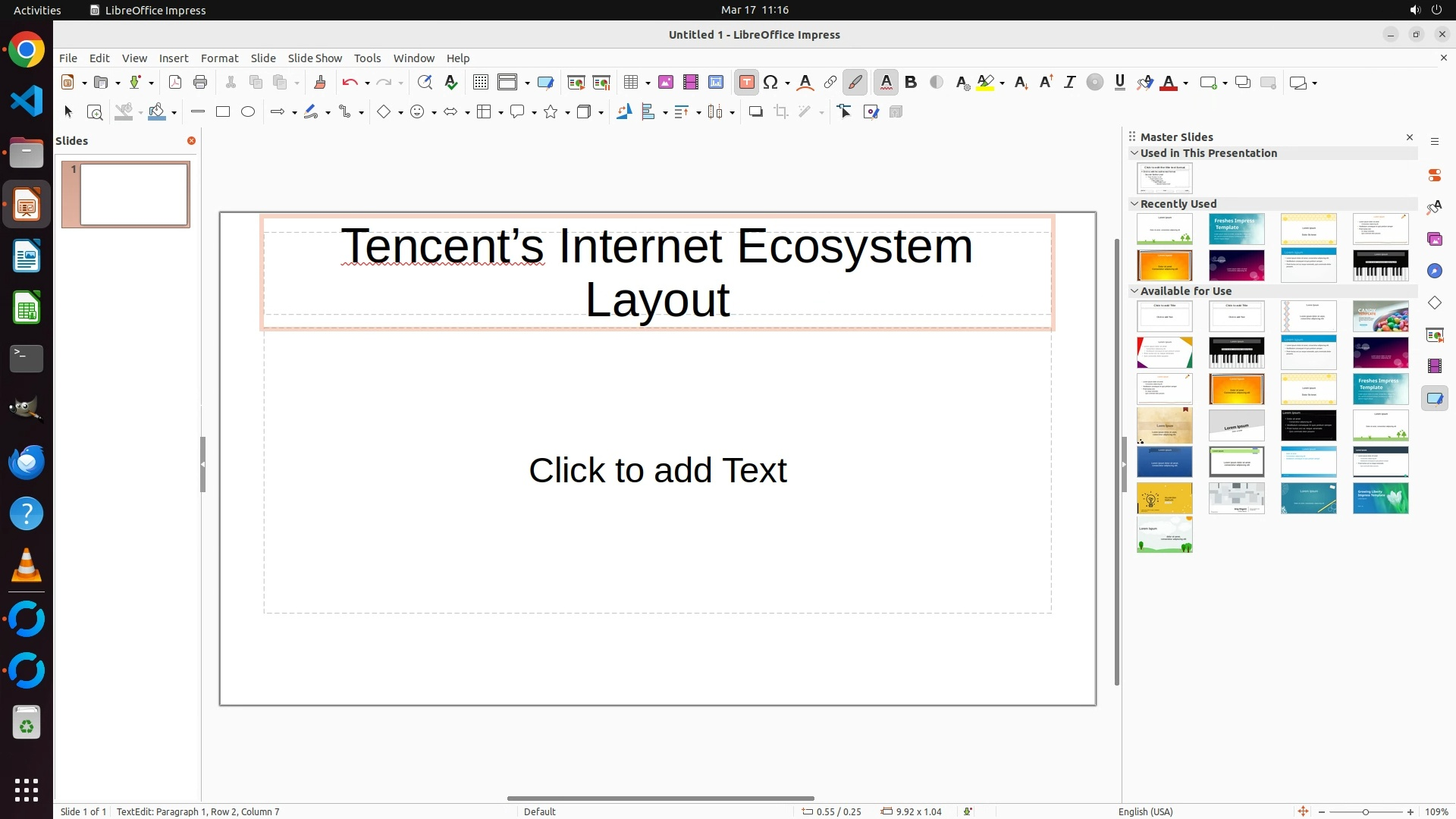Select the slide 1 thumbnail in the Slides panel
This screenshot has height=819, width=1456.
134,195
